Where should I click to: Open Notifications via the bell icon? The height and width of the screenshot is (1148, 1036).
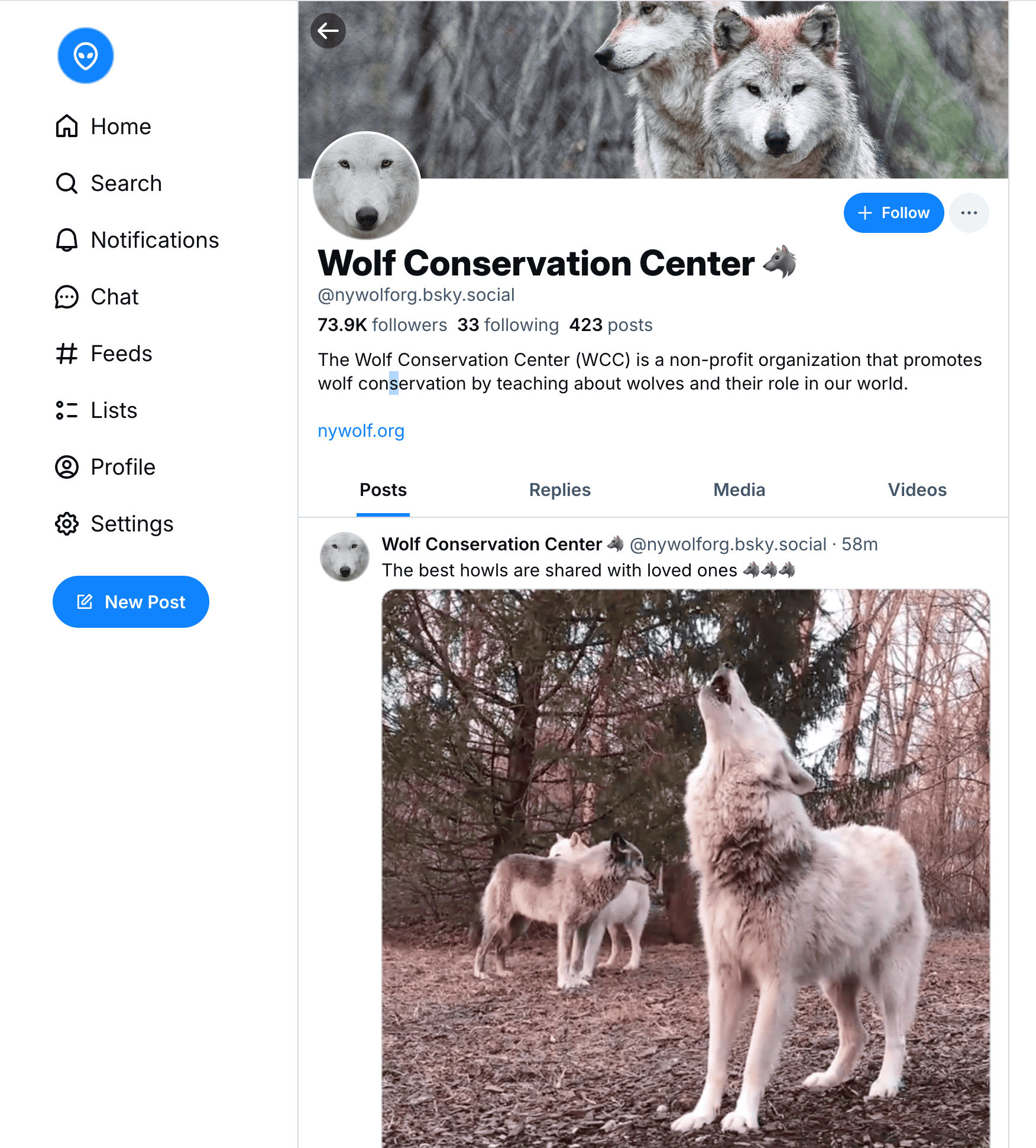click(67, 240)
